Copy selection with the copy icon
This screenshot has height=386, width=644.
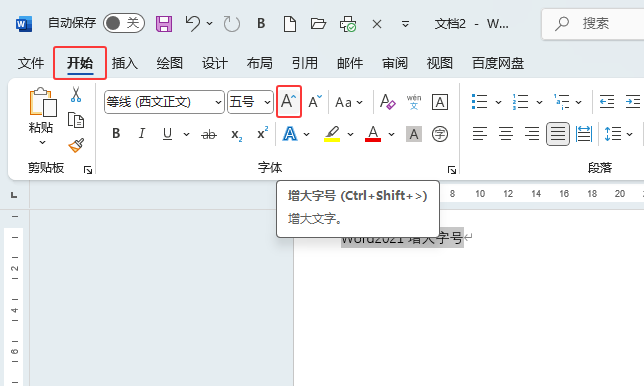[76, 120]
